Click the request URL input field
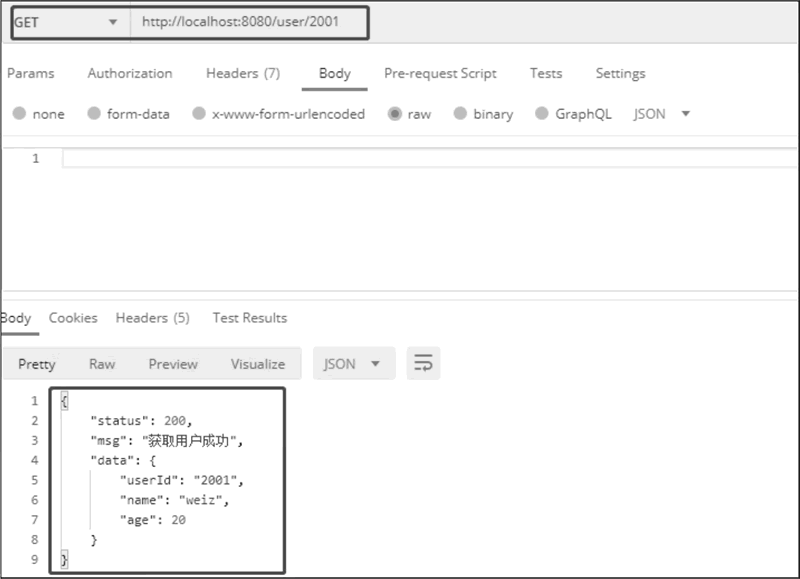Screen dimensions: 800x579 click(249, 22)
